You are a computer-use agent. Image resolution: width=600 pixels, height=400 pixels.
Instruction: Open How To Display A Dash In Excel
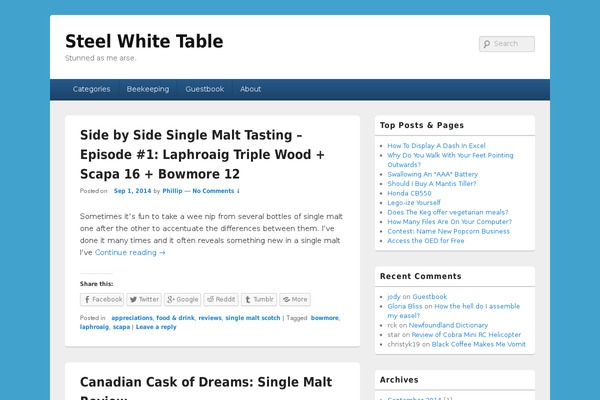pos(436,146)
